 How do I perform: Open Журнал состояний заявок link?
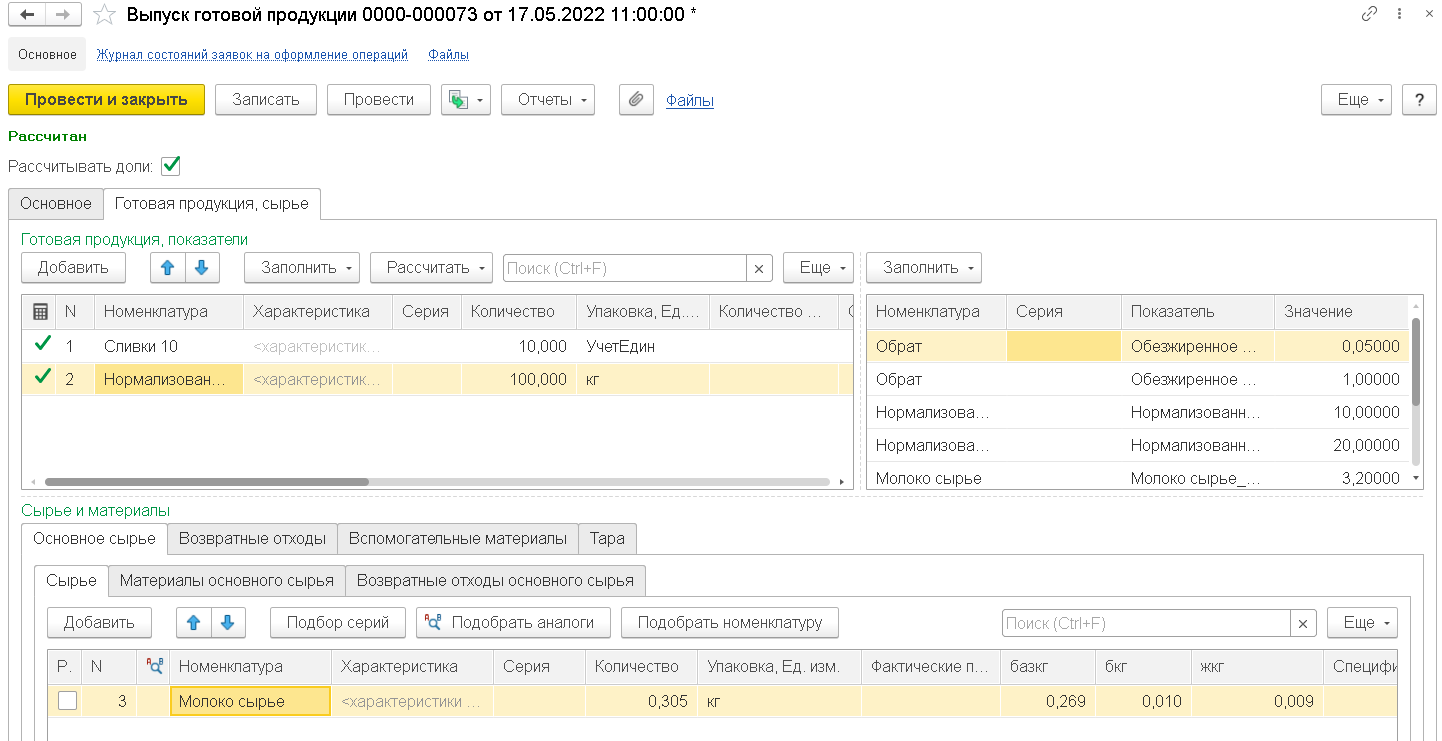[x=252, y=55]
